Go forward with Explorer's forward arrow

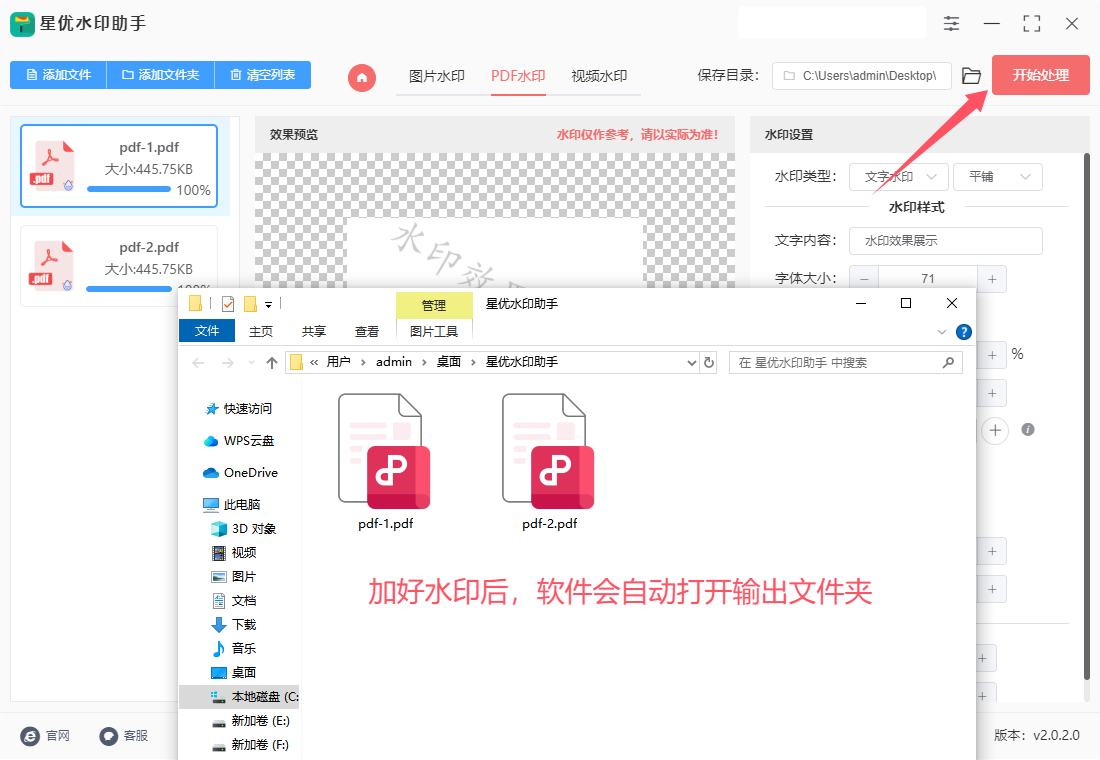point(228,363)
